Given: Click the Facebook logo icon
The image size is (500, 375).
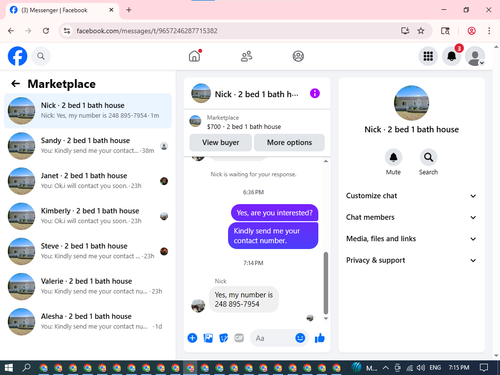Looking at the screenshot, I should [x=17, y=56].
